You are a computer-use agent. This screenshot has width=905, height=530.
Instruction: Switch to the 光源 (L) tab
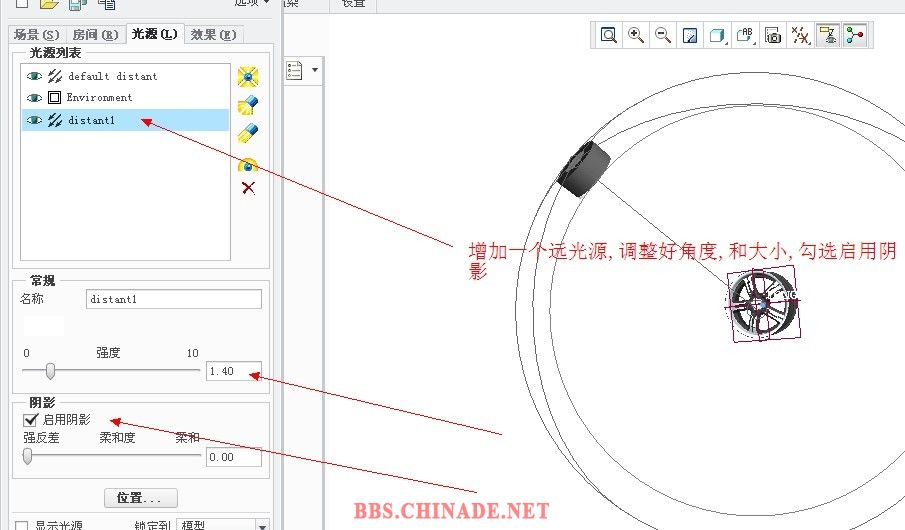coord(154,33)
